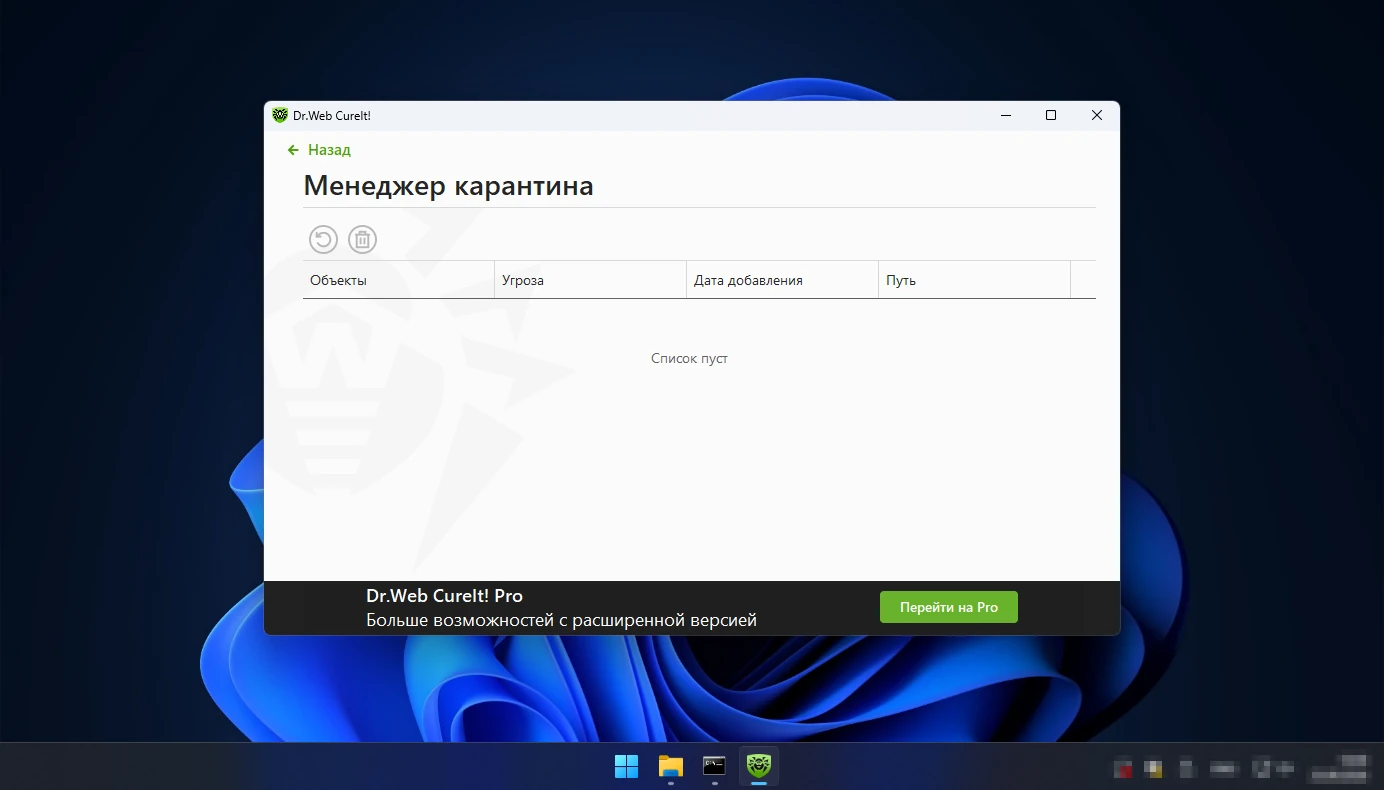The image size is (1384, 790).
Task: Click the Dr.Web CureIt! Pro banner title
Action: point(444,596)
